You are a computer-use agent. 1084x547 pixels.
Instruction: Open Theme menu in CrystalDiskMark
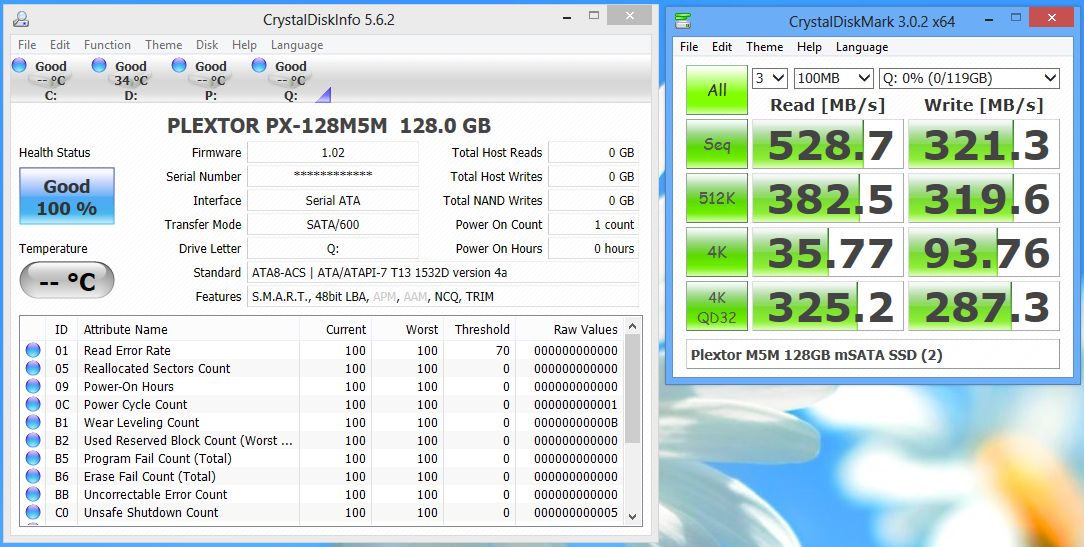coord(765,47)
